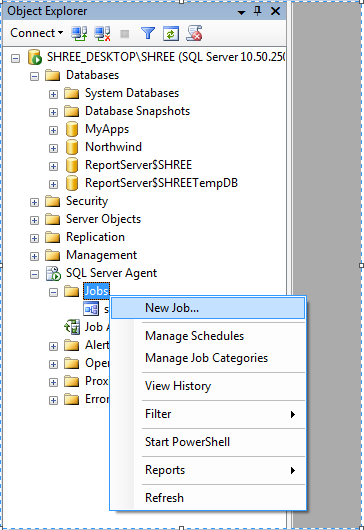Close the Object Explorer panel
Image resolution: width=364 pixels, height=530 pixels.
click(275, 11)
